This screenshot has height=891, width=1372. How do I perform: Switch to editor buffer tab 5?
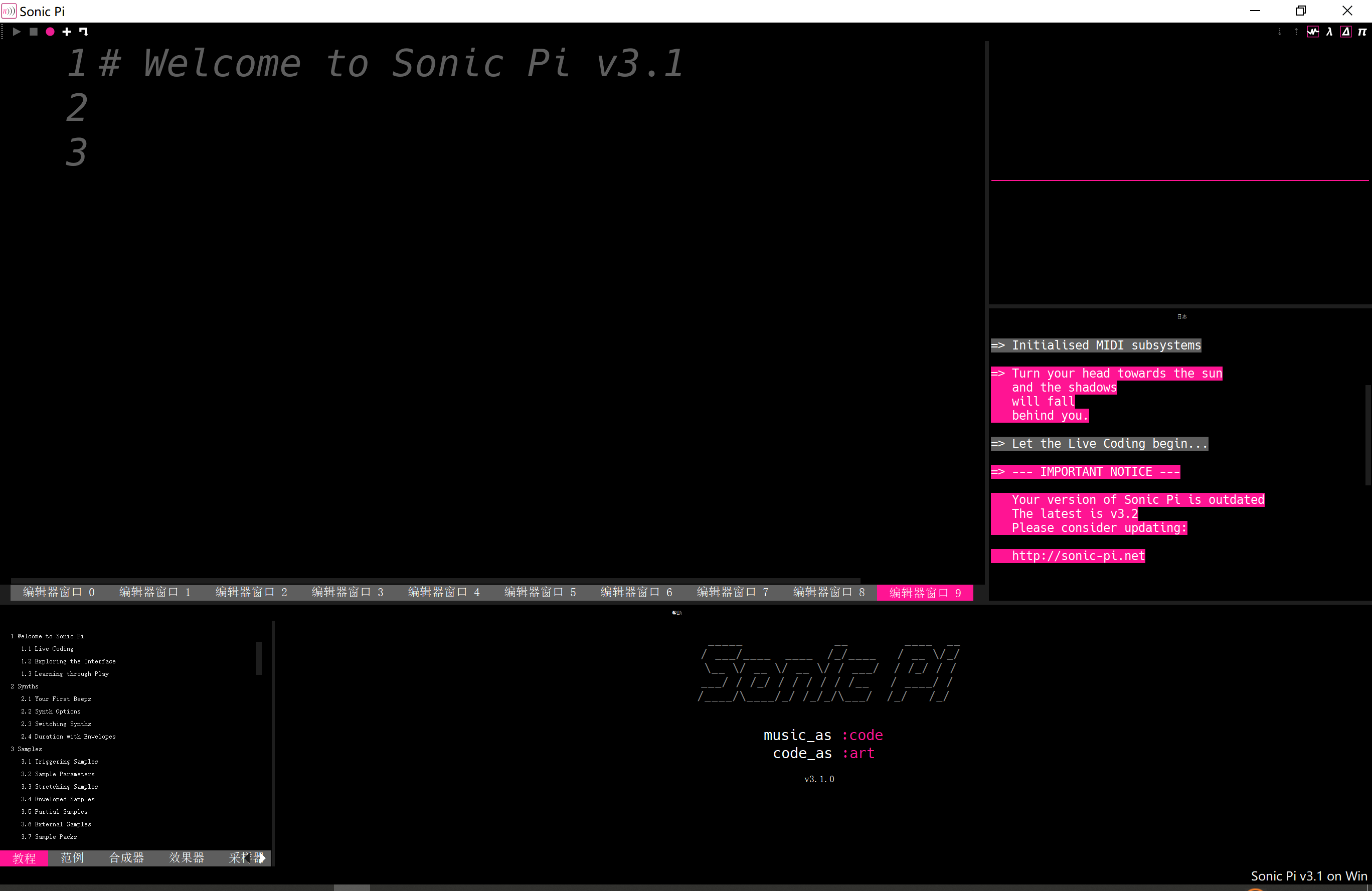(540, 592)
